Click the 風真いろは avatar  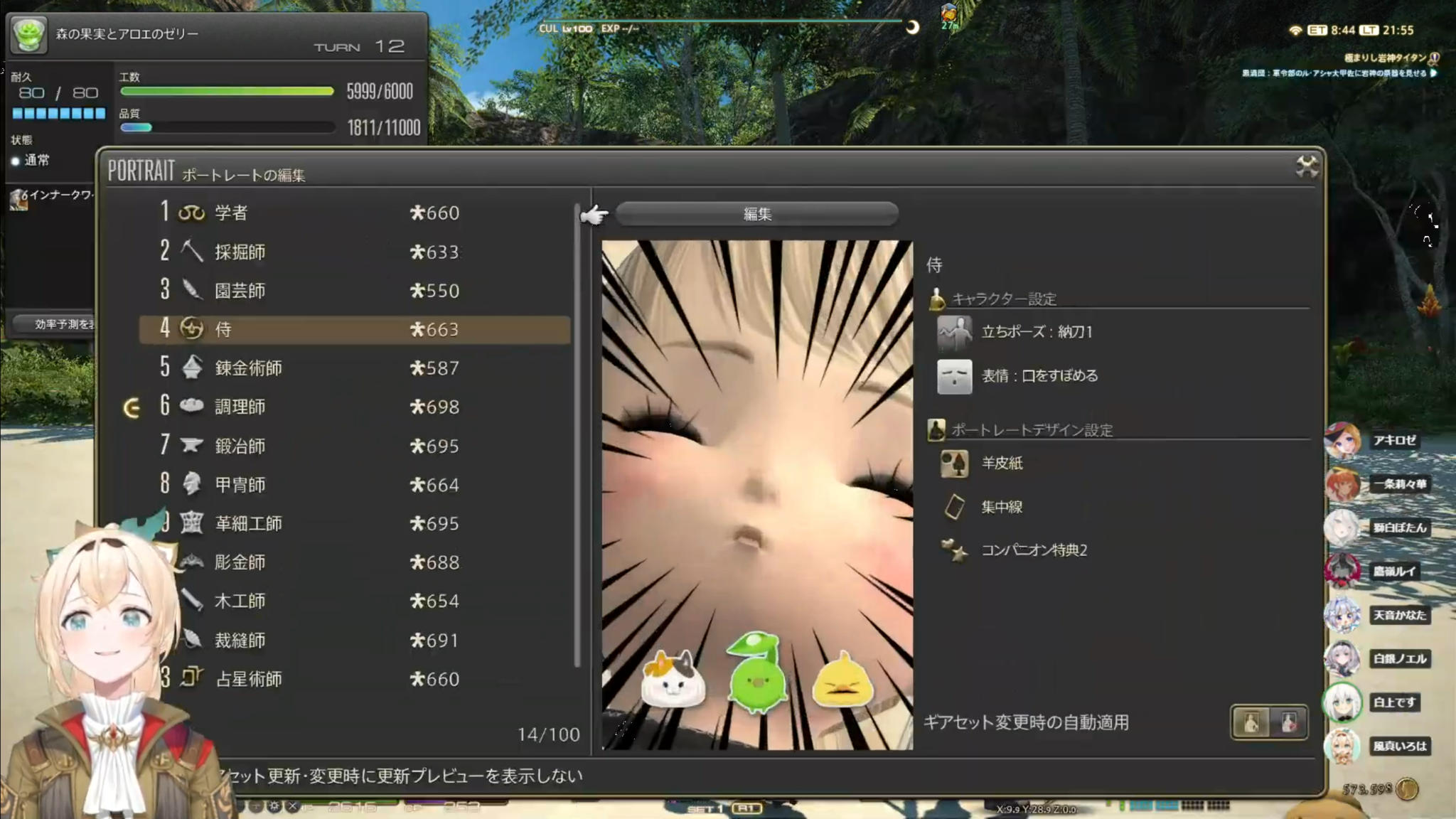tap(1342, 746)
